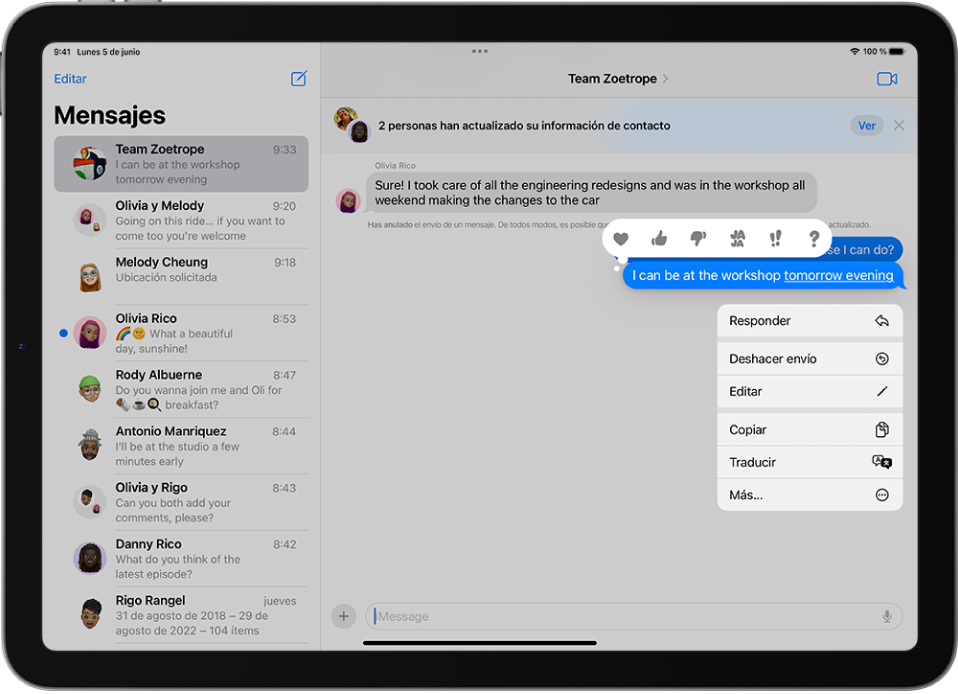The image size is (958, 694).
Task: Select the laughing 'ja ja' tapback
Action: click(737, 238)
